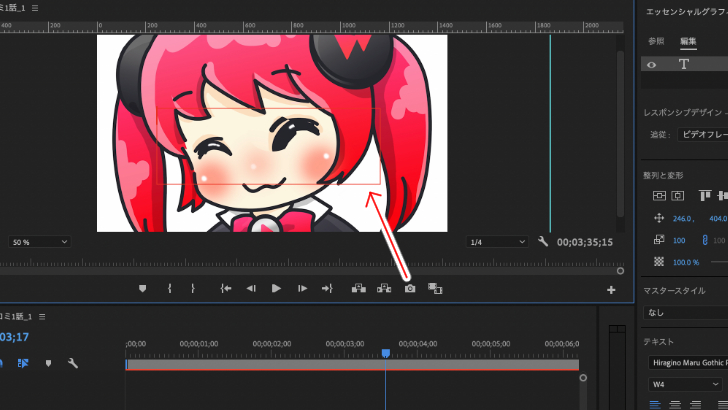
Task: Click the scale icon
Action: [x=659, y=240]
